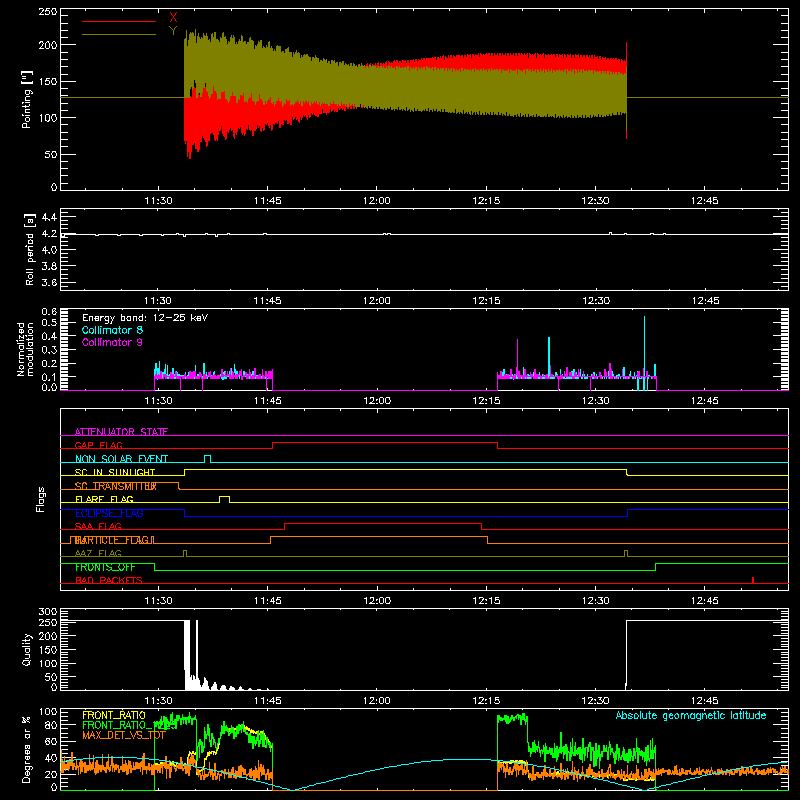Click the 250 tick on the Pointing axis
Viewport: 800px width, 800px height.
pyautogui.click(x=48, y=12)
